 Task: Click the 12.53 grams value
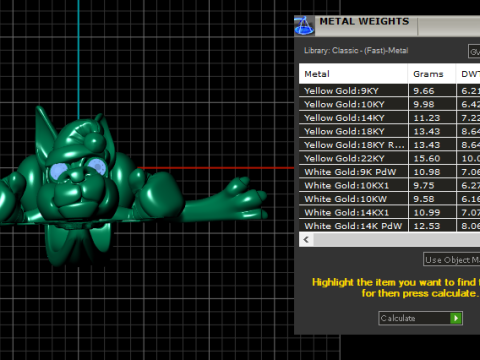(x=427, y=226)
